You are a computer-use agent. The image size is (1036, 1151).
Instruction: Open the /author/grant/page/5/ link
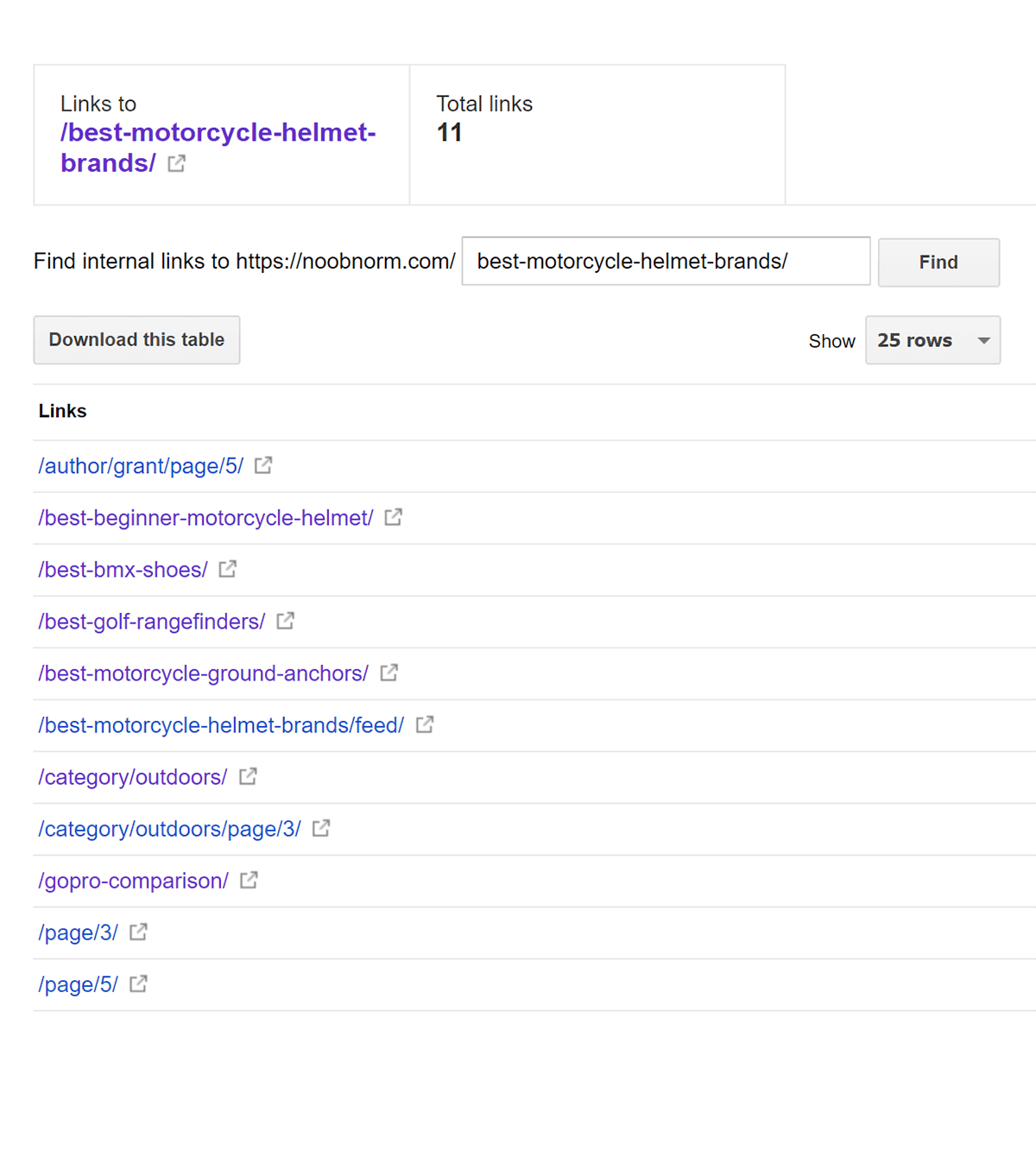(x=141, y=466)
